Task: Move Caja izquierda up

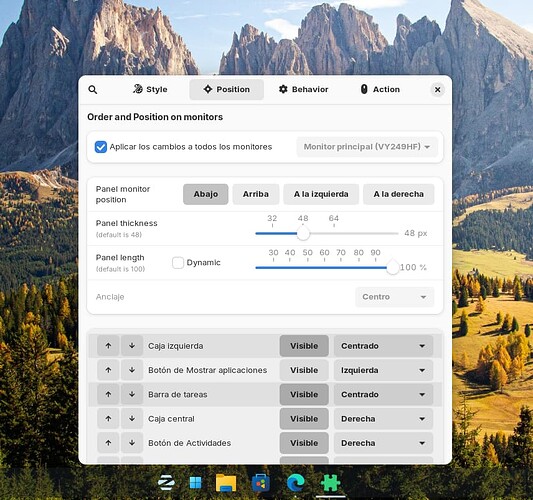Action: (108, 346)
